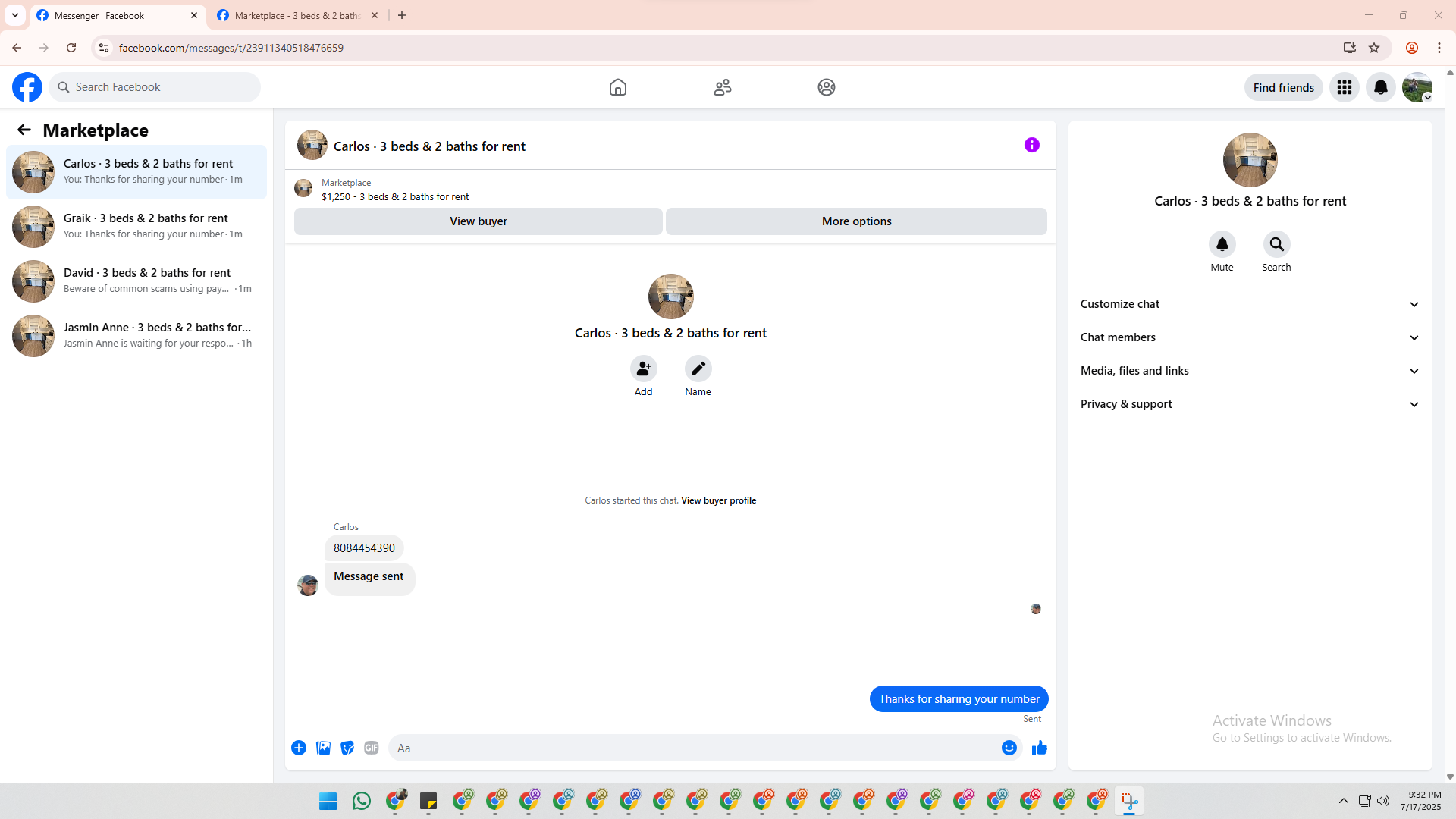This screenshot has width=1456, height=819.
Task: Open the Facebook menu grid icon
Action: (1345, 87)
